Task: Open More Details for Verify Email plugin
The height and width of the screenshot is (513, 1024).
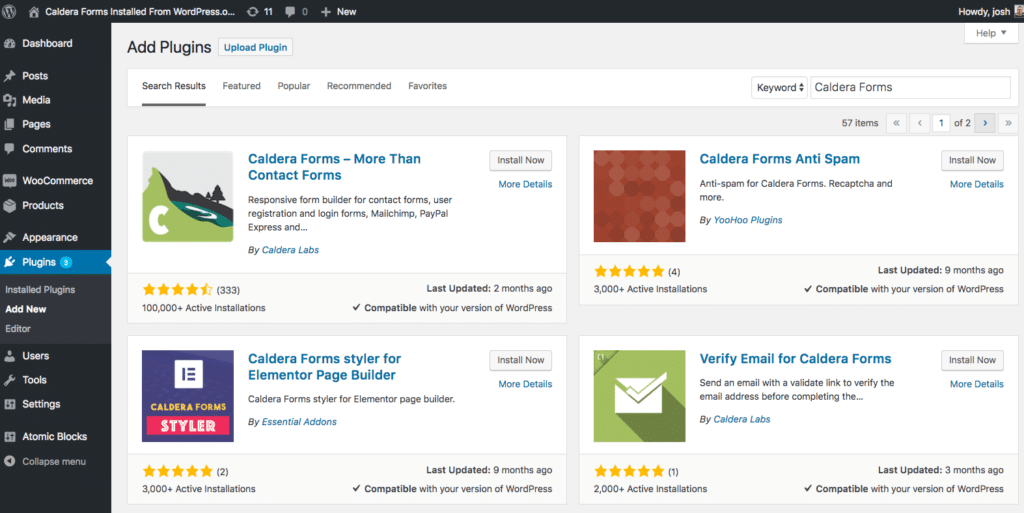Action: [977, 384]
